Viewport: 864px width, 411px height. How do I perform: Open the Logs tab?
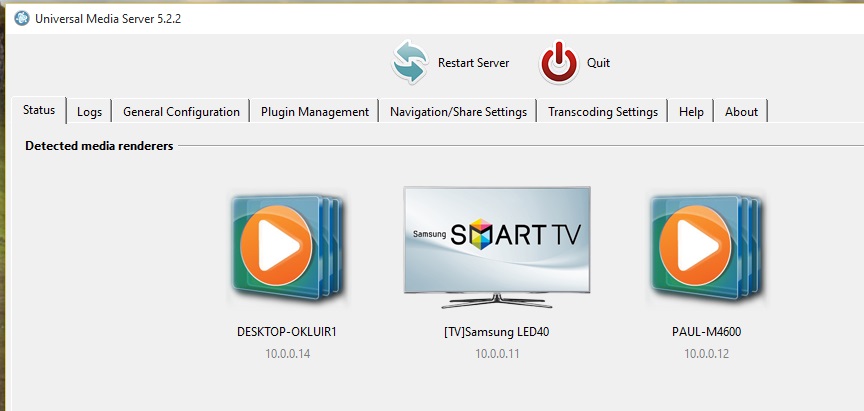pyautogui.click(x=89, y=112)
